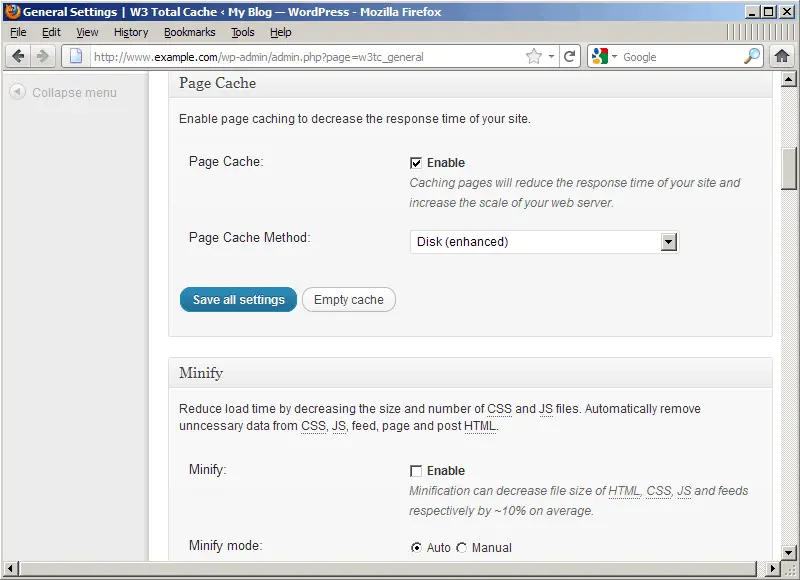Click the 'Minify mode:' label
Image resolution: width=800 pixels, height=580 pixels.
226,545
